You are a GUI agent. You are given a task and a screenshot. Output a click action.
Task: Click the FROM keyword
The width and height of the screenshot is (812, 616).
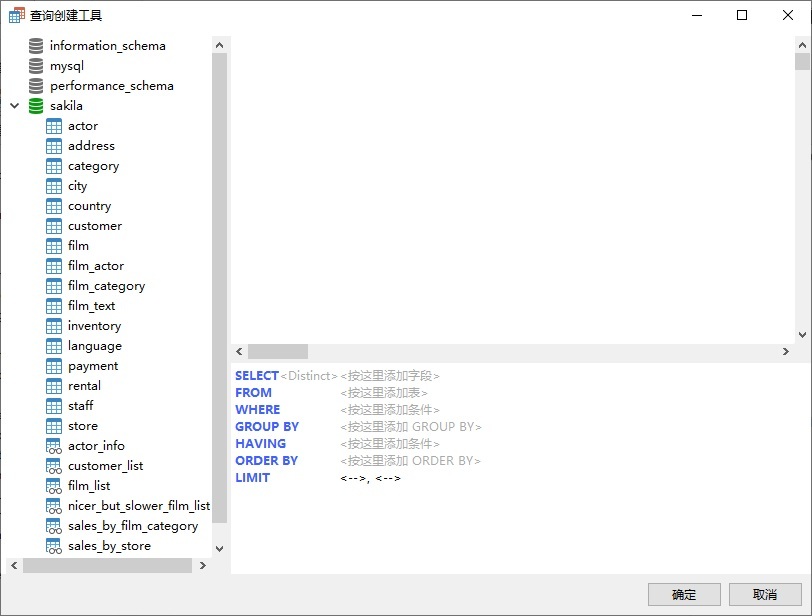click(253, 393)
